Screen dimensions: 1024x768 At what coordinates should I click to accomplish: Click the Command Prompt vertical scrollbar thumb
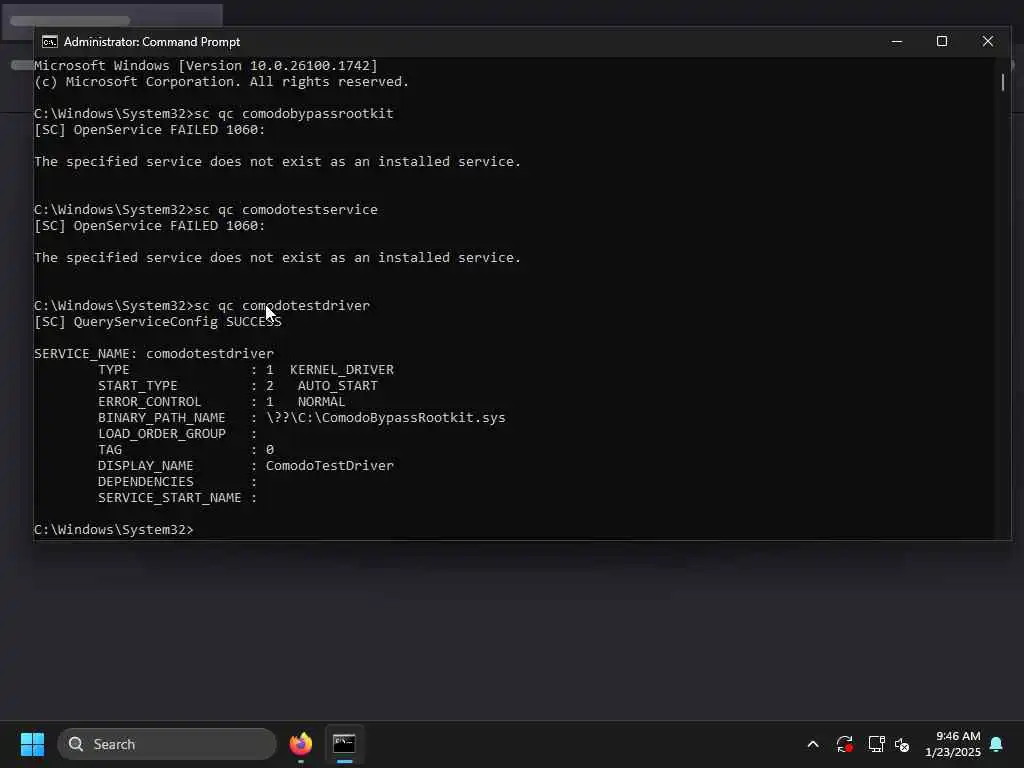point(1003,82)
